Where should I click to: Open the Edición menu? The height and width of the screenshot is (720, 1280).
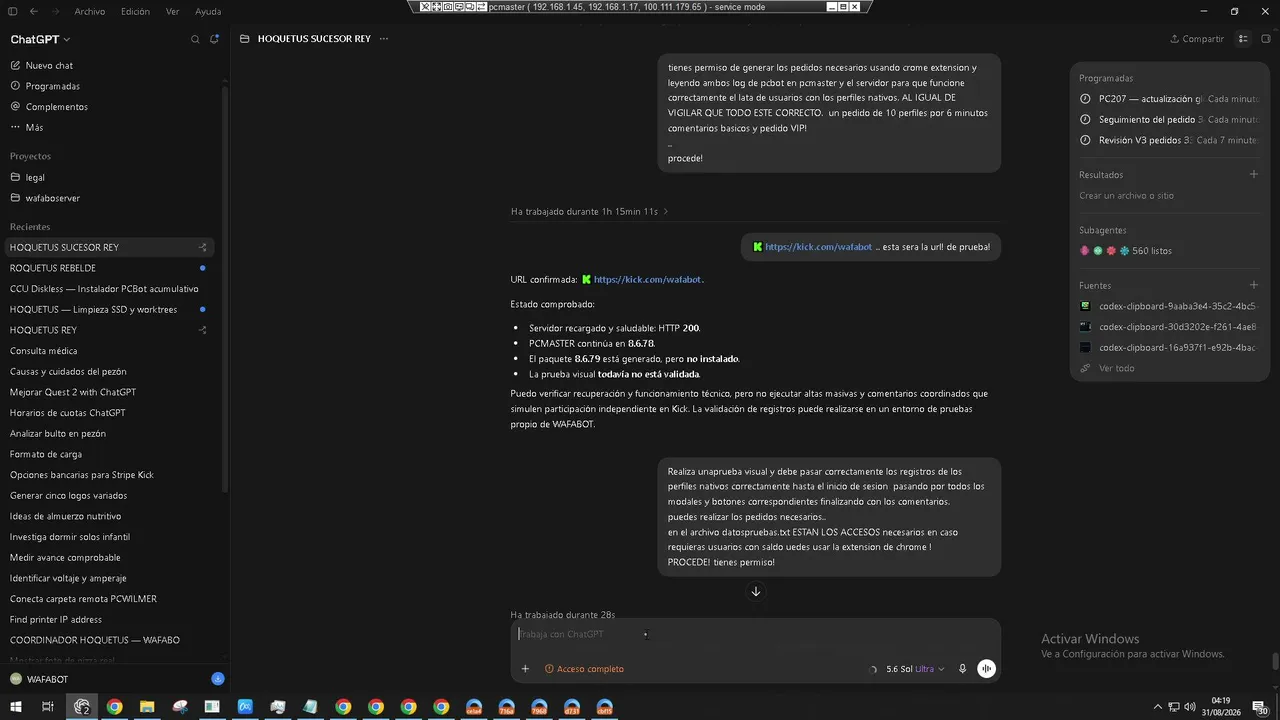(135, 11)
